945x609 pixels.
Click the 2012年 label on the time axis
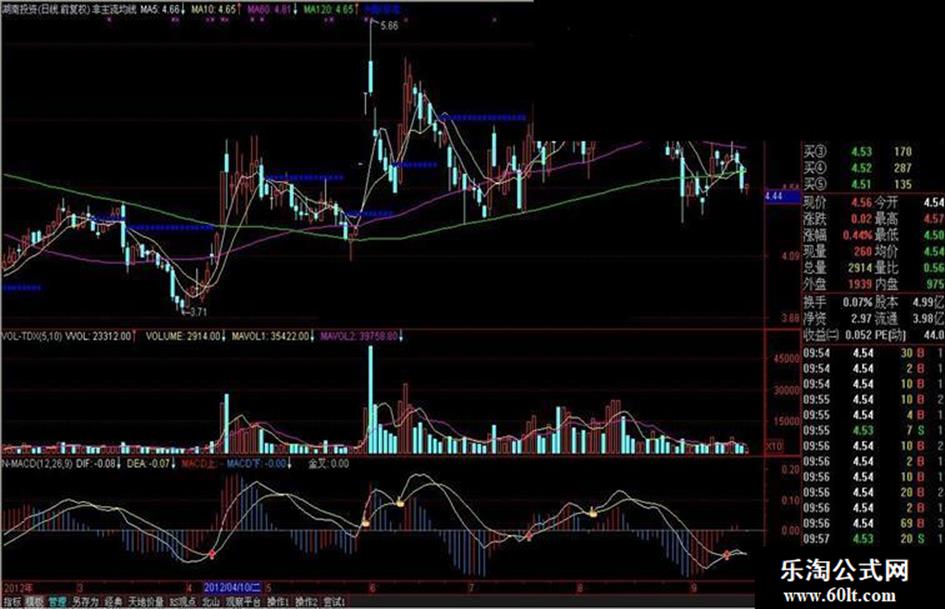[x=19, y=587]
